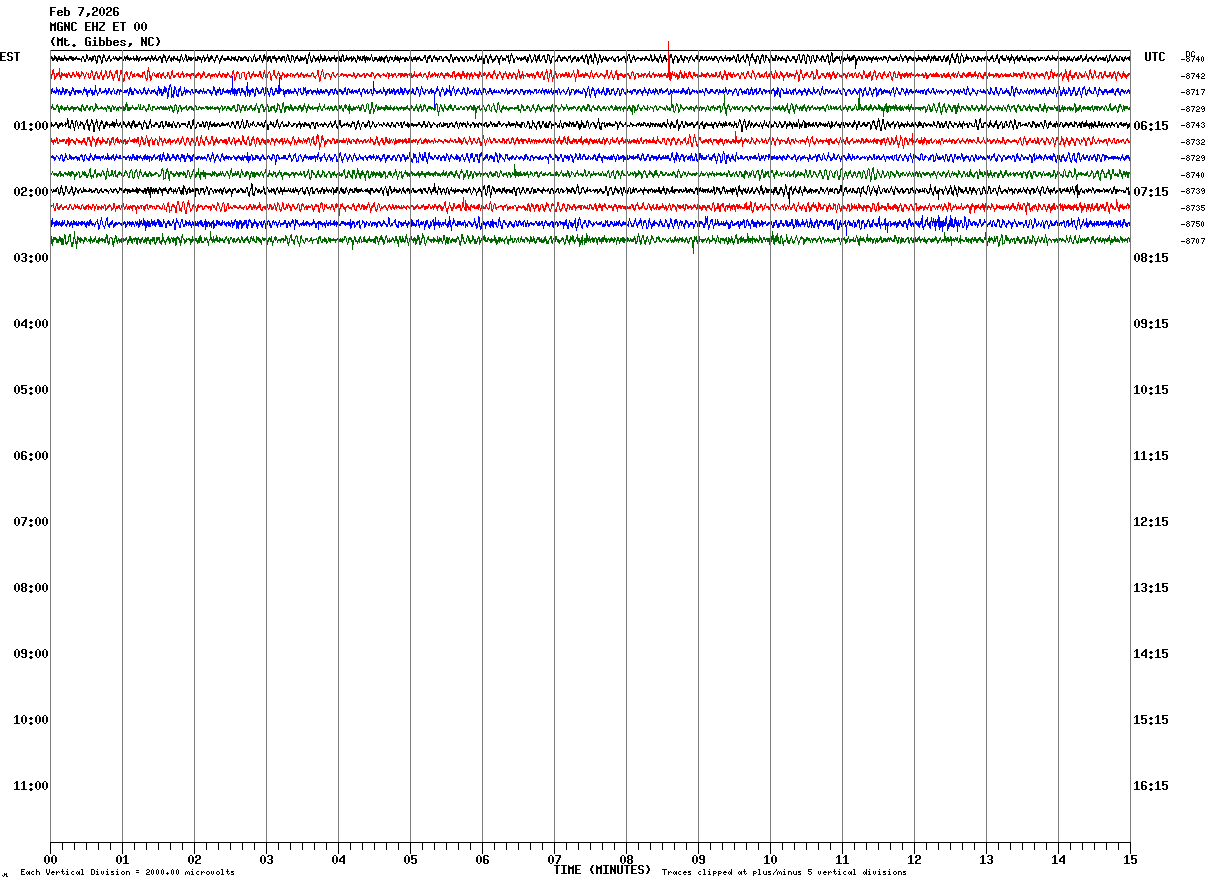Click the 06:15 UTC time label

(x=1151, y=126)
